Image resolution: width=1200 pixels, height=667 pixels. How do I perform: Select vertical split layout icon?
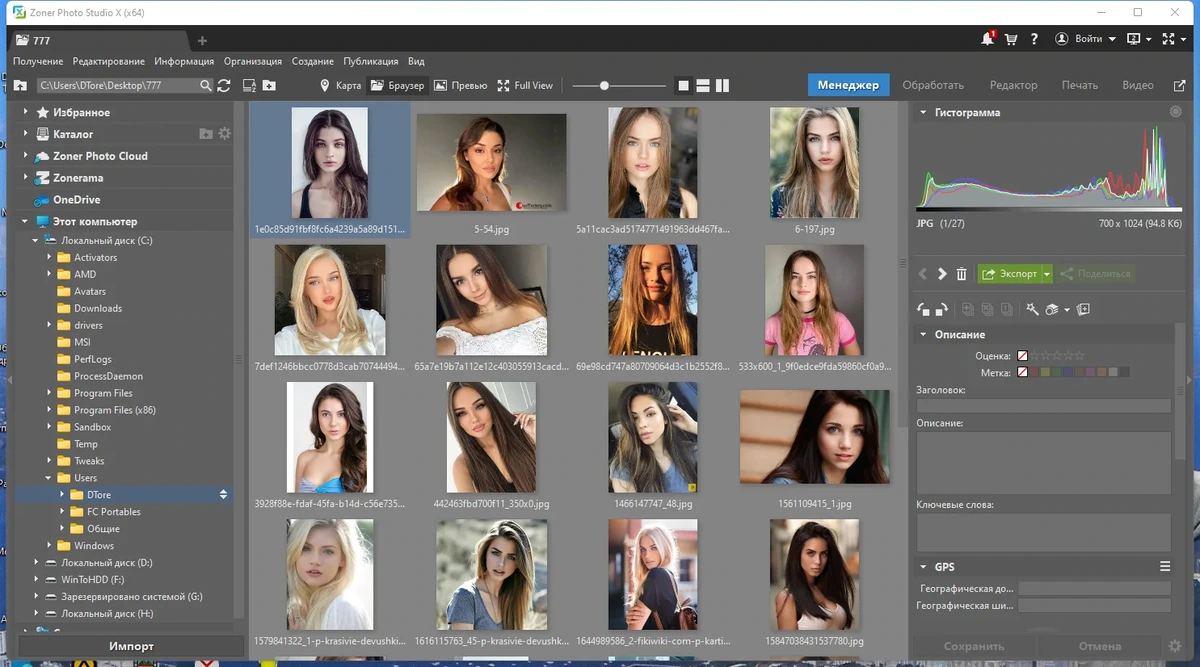coord(722,86)
